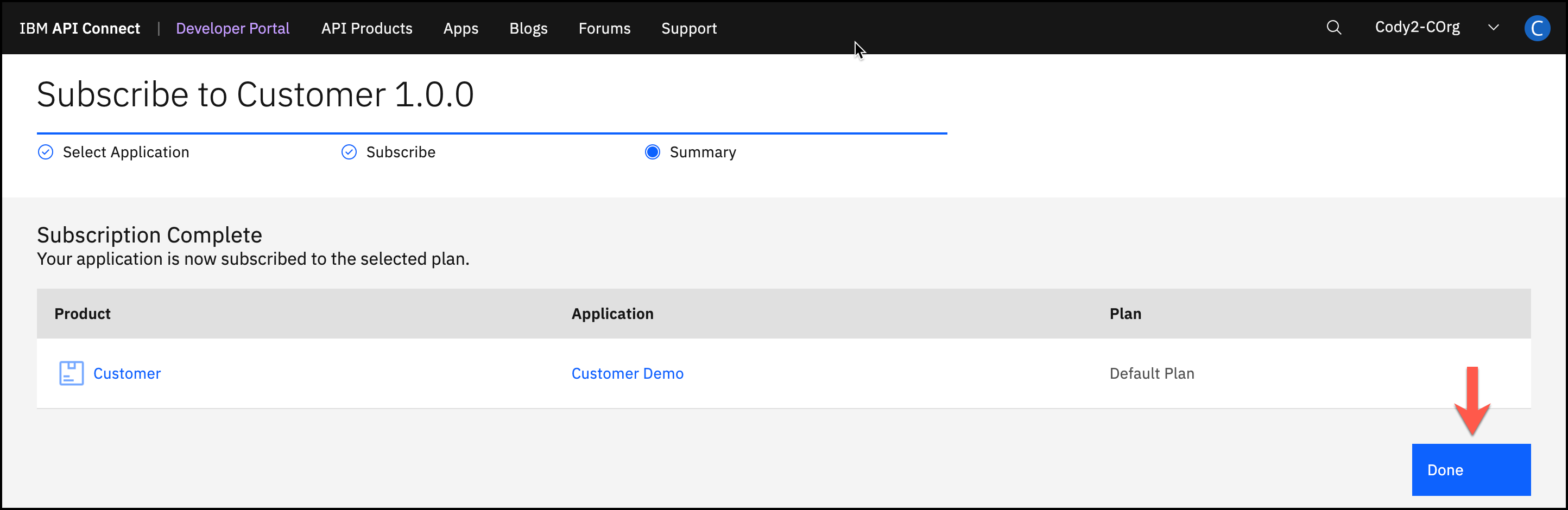Navigate to Forums
The width and height of the screenshot is (1568, 510).
pos(604,29)
